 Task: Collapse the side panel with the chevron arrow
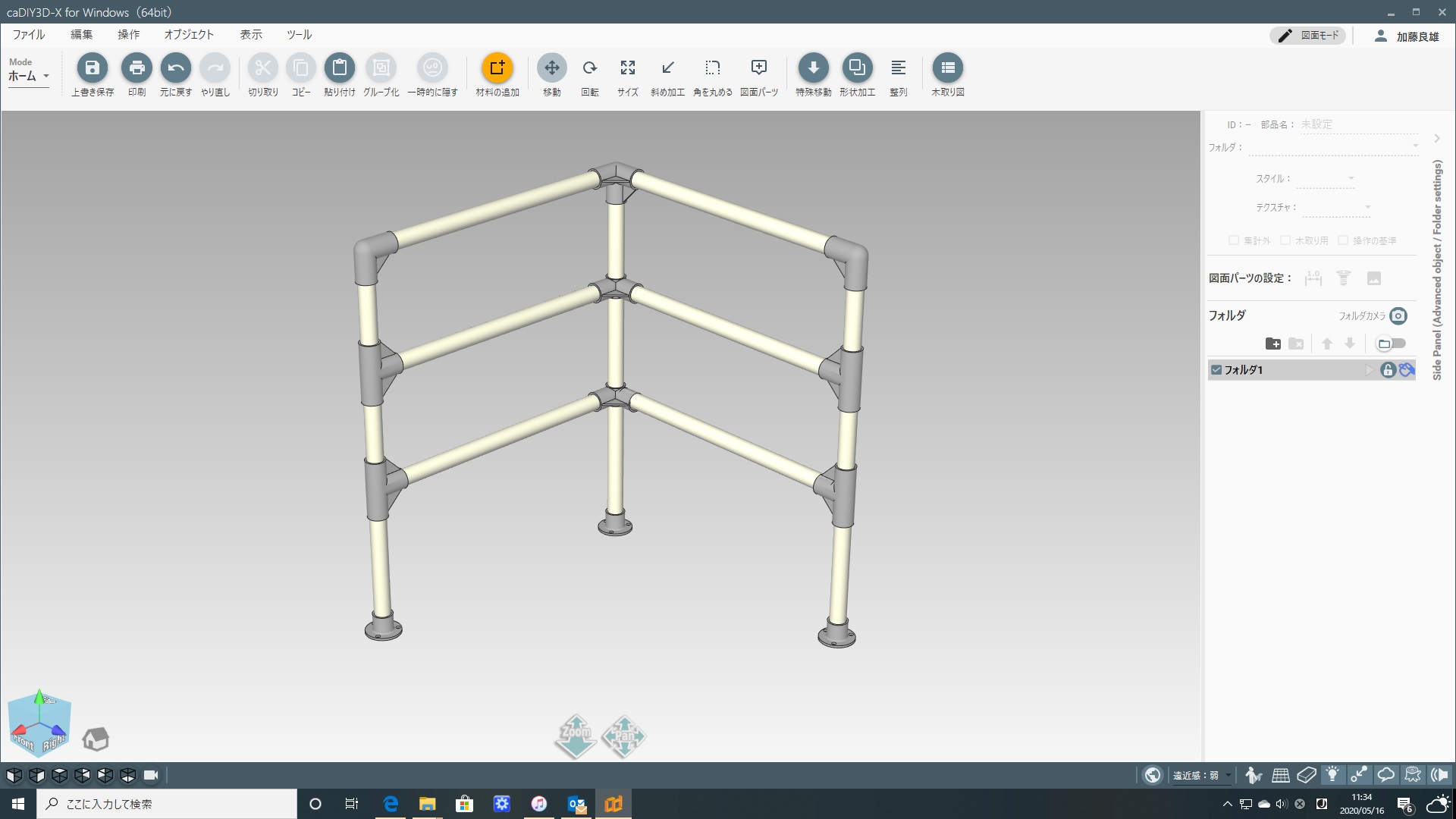click(x=1436, y=139)
